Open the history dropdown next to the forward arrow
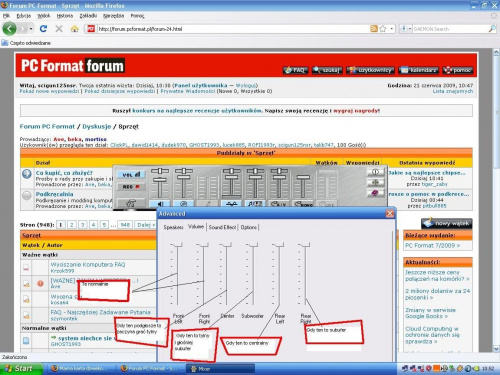The image size is (500, 375). point(31,29)
